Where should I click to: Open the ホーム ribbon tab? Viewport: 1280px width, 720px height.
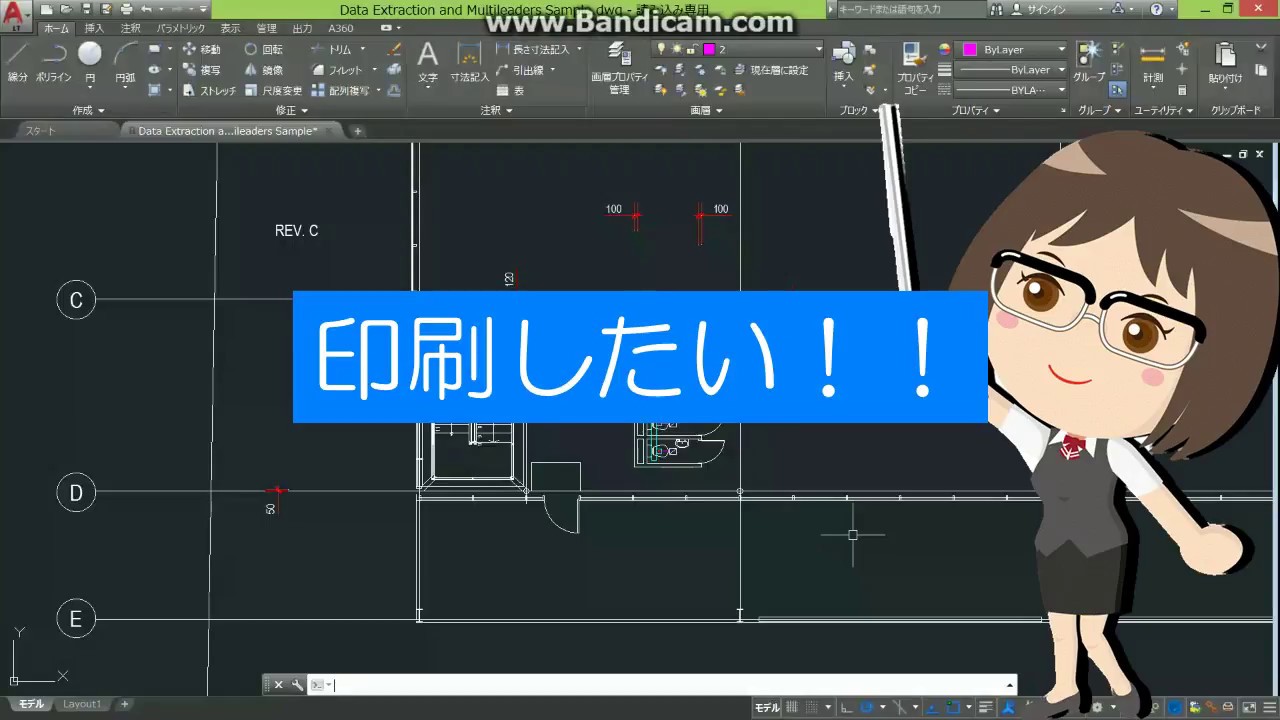[56, 28]
